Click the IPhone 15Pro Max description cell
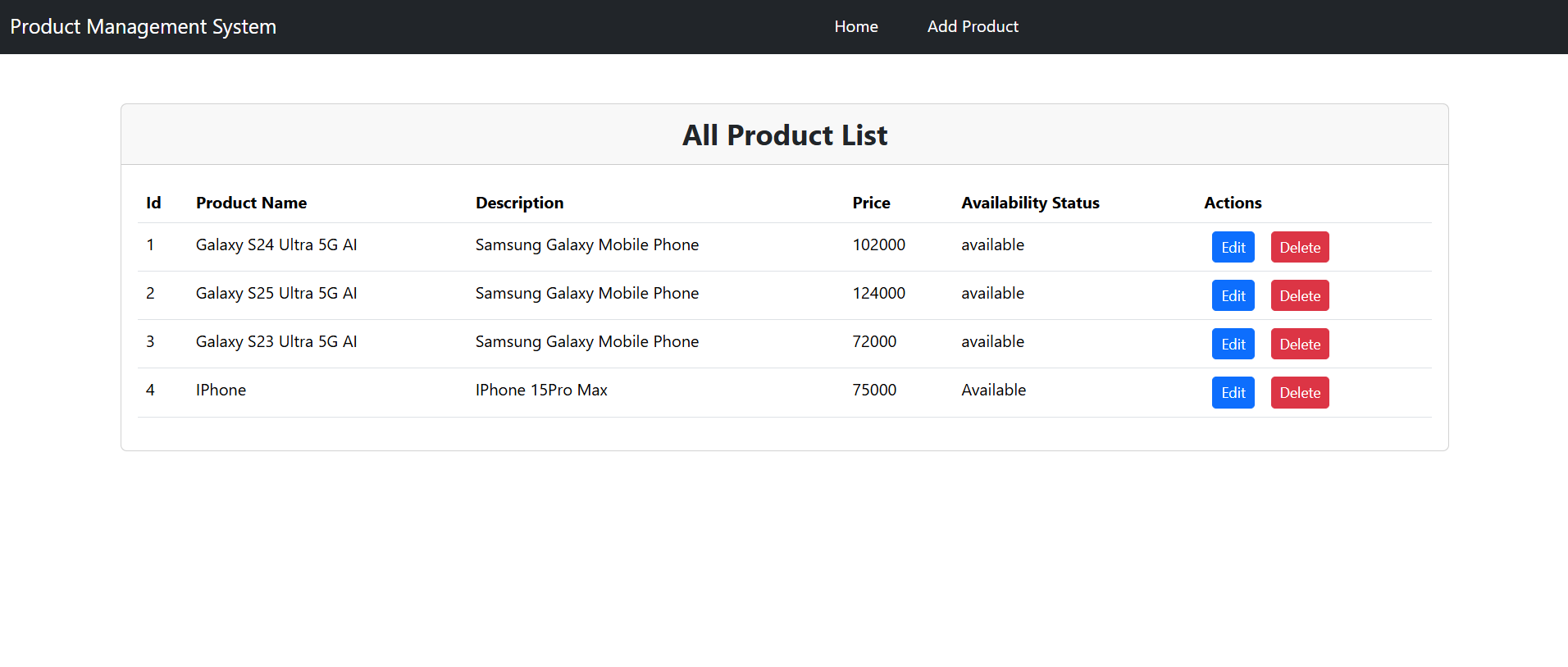1568x667 pixels. coord(541,390)
